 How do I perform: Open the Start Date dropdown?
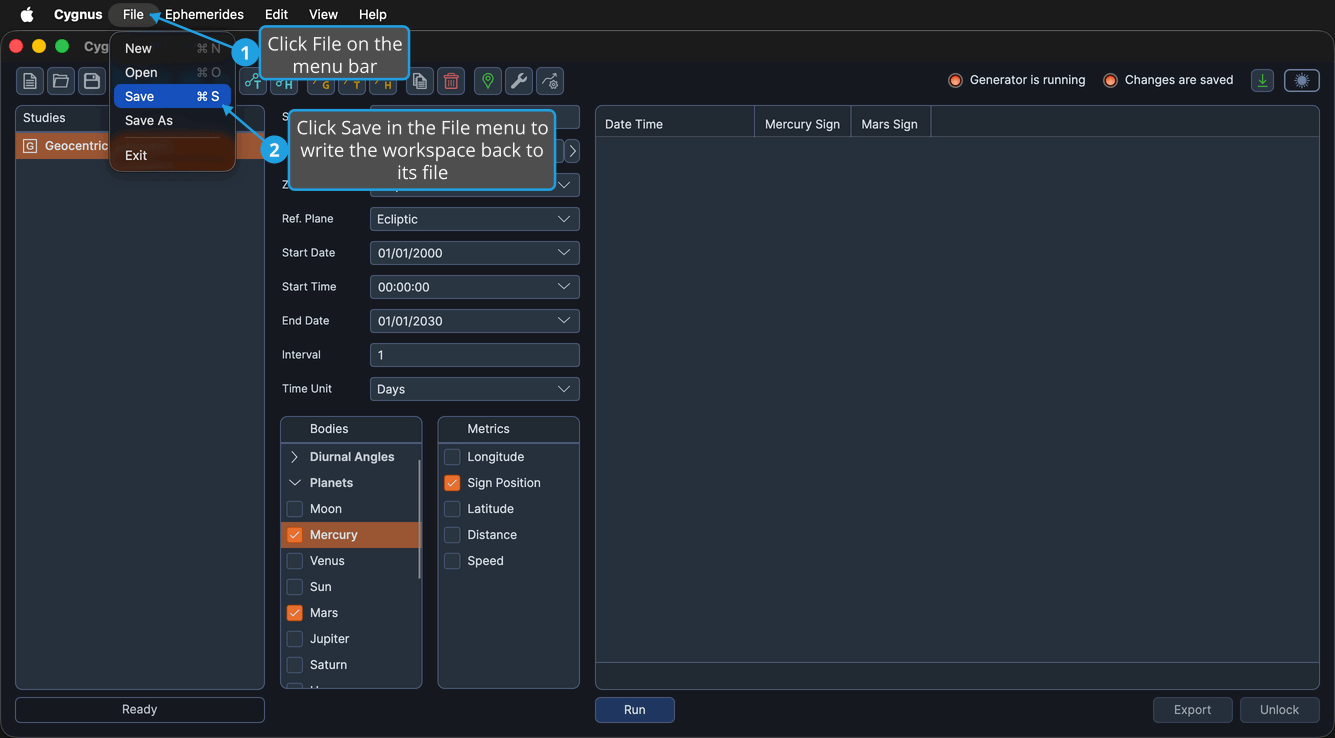(x=475, y=253)
